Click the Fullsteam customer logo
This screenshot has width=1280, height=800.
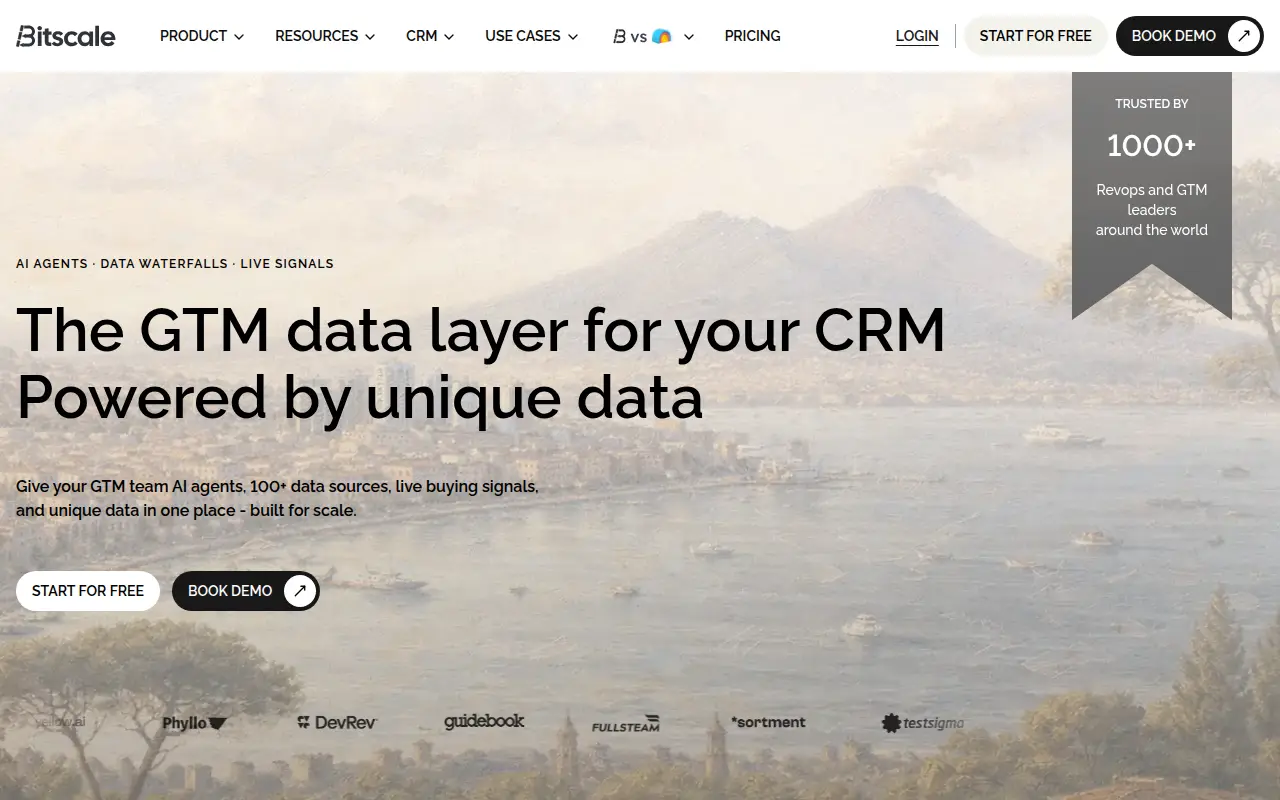click(x=626, y=724)
